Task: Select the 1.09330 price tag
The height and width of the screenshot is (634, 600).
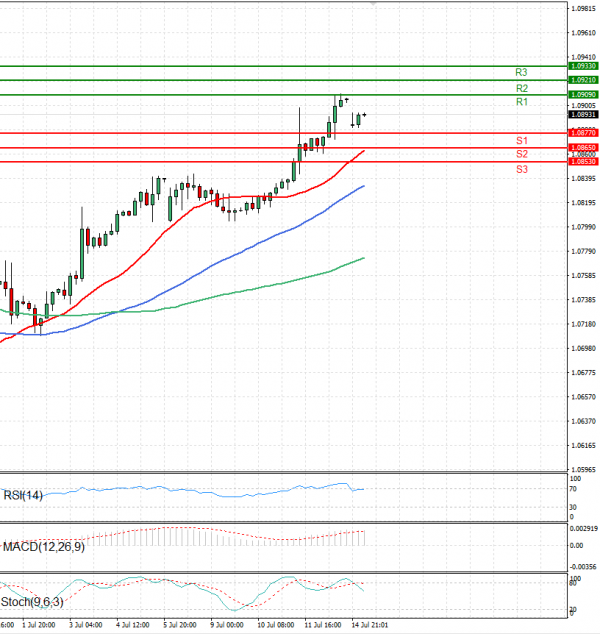Action: point(583,66)
